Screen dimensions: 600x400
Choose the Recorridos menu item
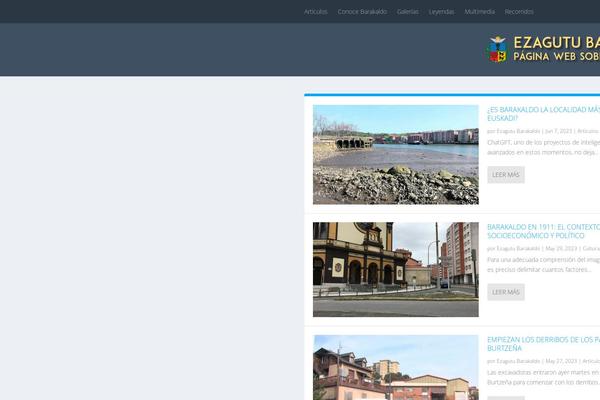[519, 12]
